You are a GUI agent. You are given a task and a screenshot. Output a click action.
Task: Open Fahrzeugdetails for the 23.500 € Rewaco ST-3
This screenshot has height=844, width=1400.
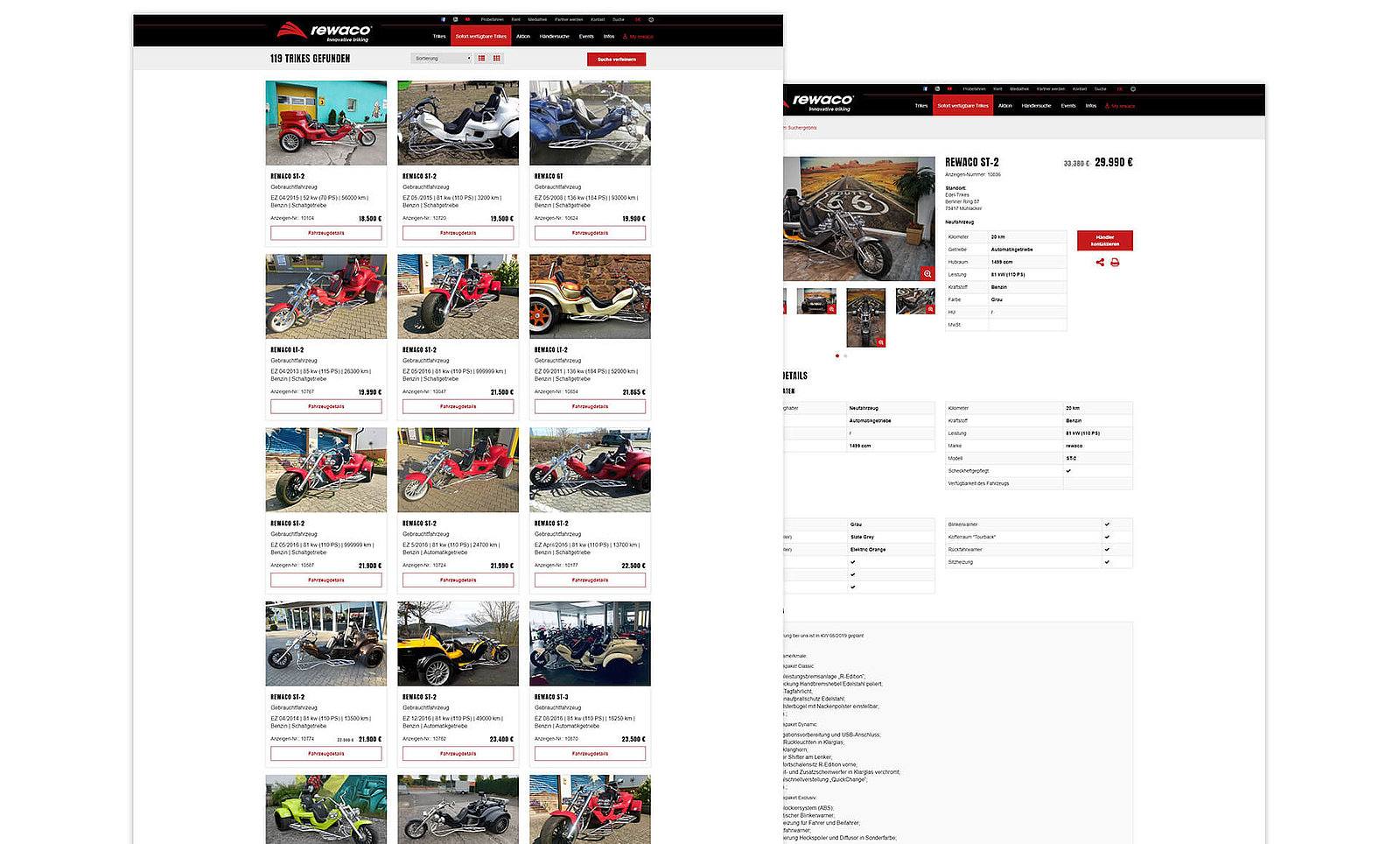591,754
